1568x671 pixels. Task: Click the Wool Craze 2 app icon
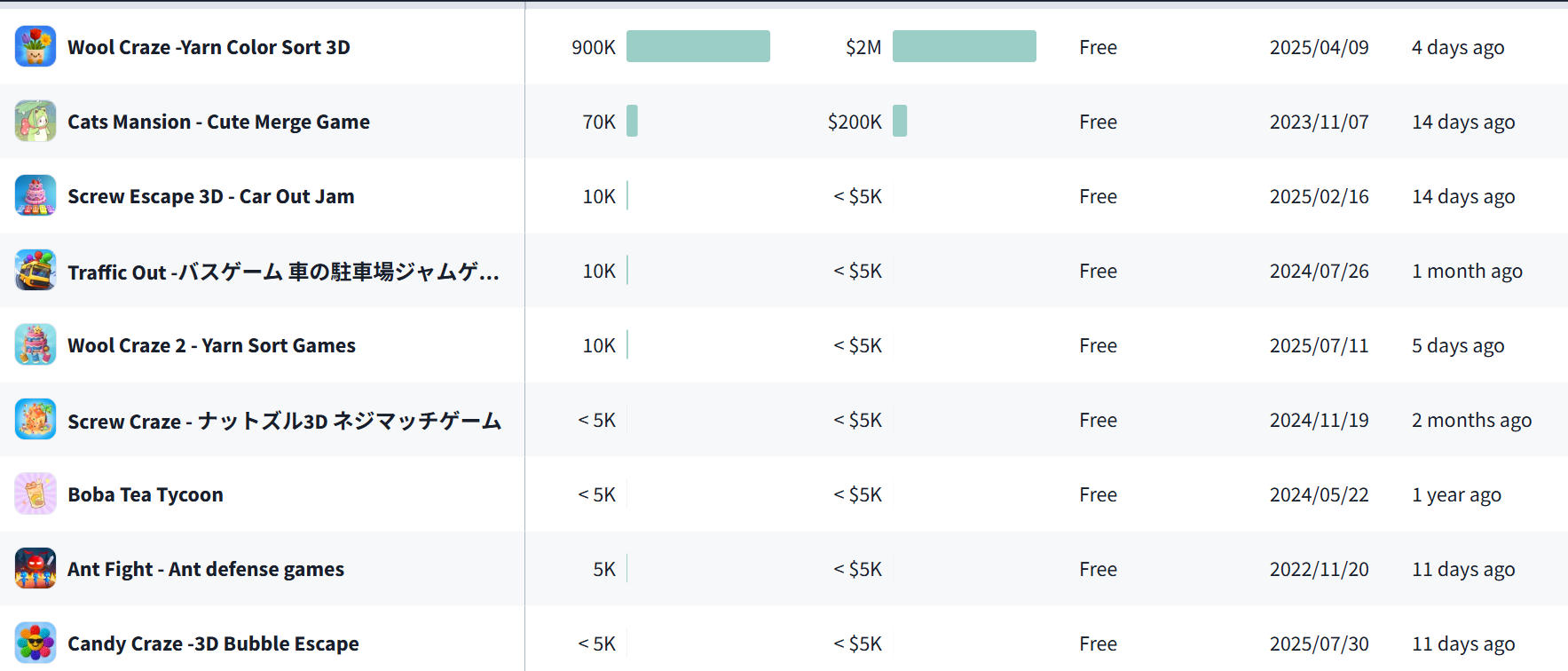(x=35, y=345)
